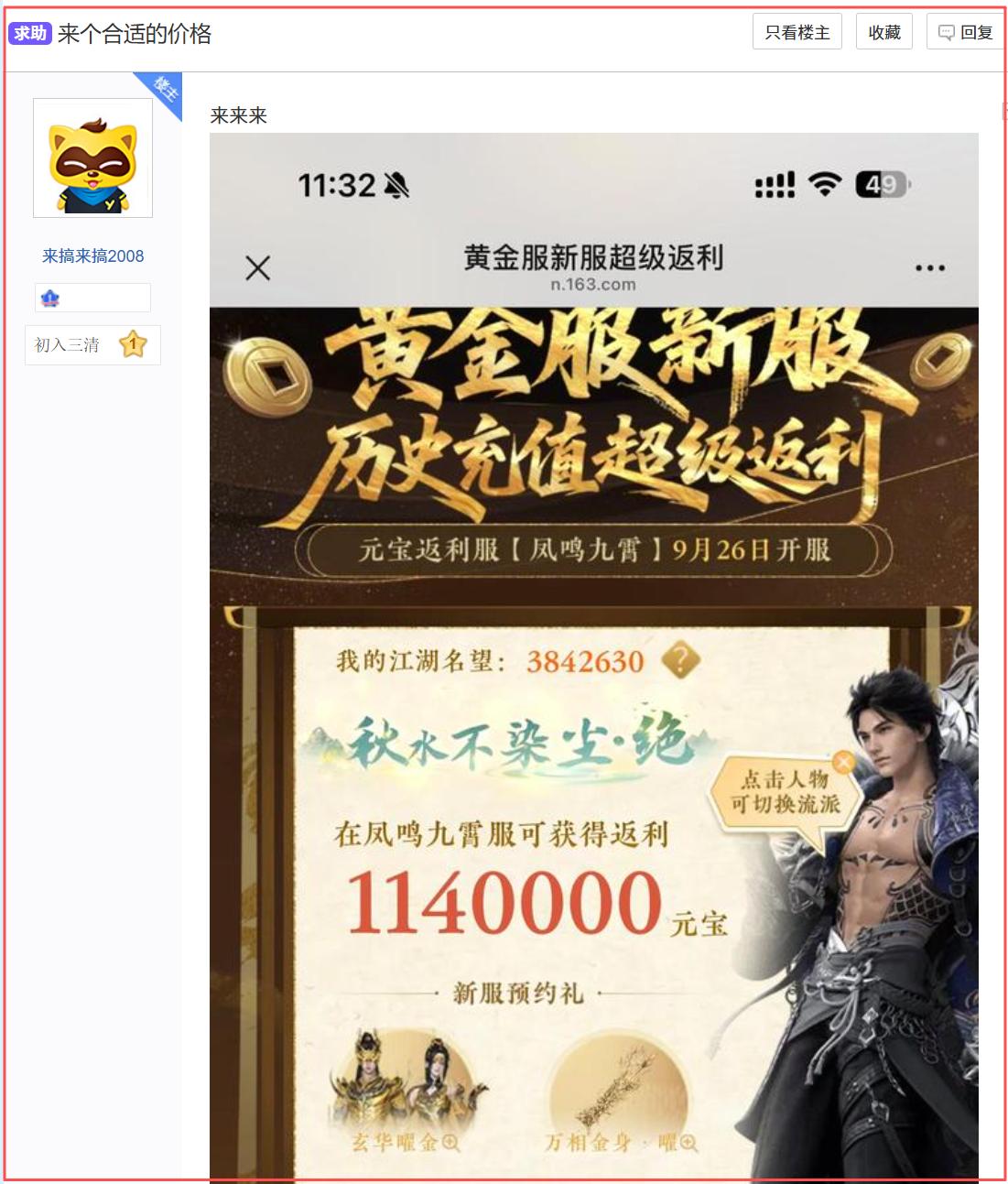Dismiss the 点击人物 tooltip close icon

click(843, 762)
